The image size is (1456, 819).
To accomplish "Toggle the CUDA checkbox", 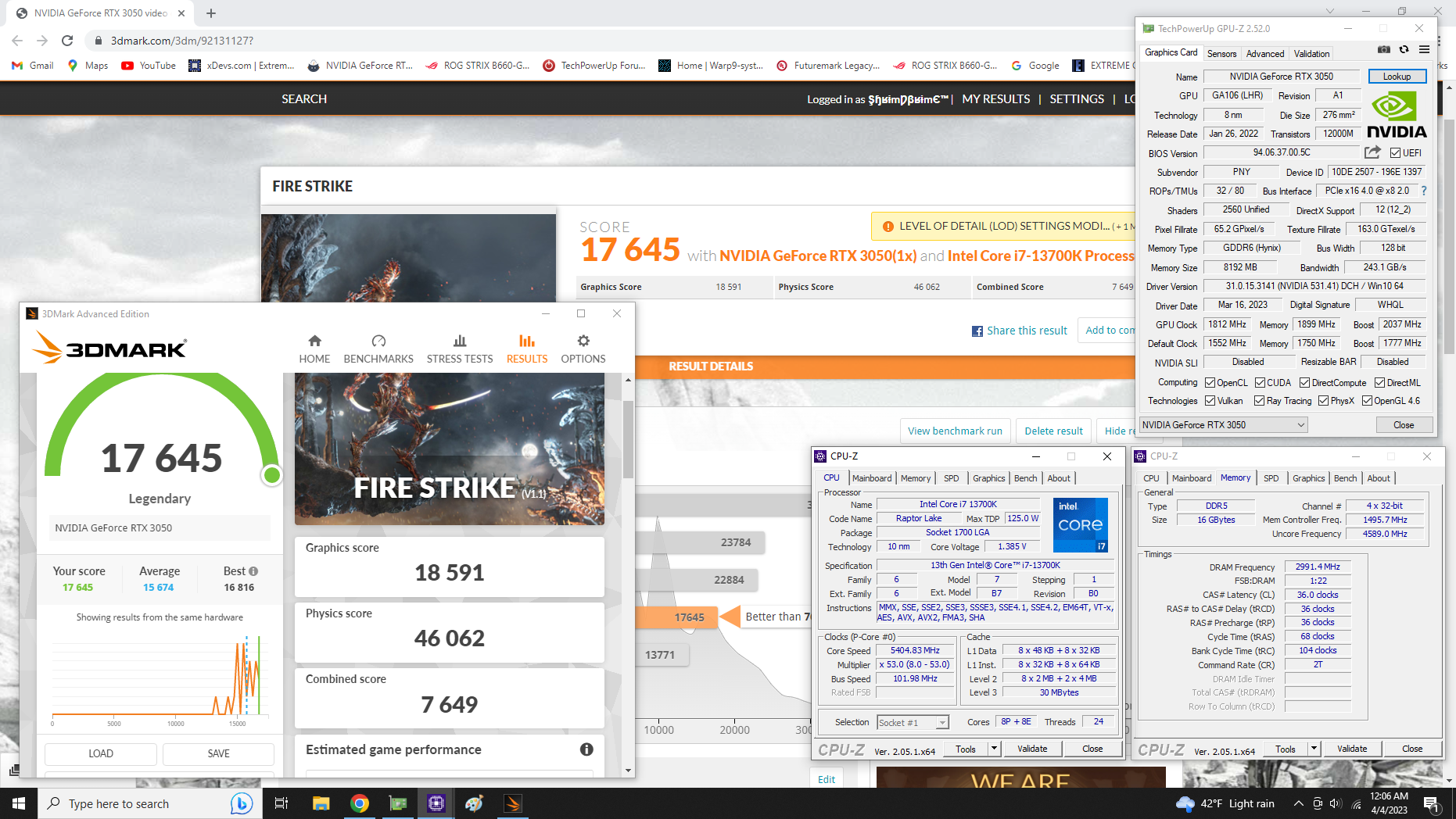I will tap(1260, 383).
